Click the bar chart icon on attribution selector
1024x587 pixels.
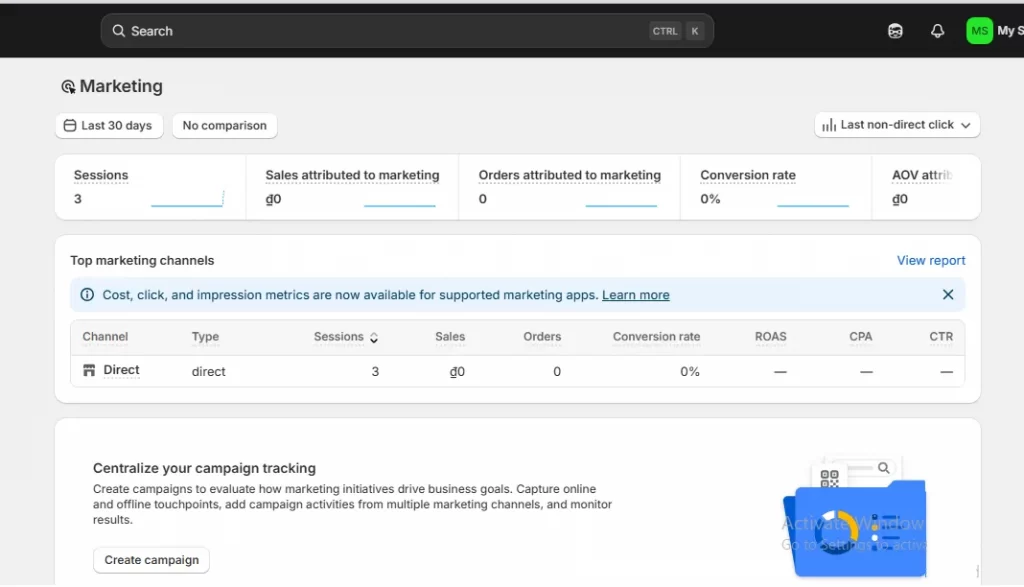coord(828,124)
